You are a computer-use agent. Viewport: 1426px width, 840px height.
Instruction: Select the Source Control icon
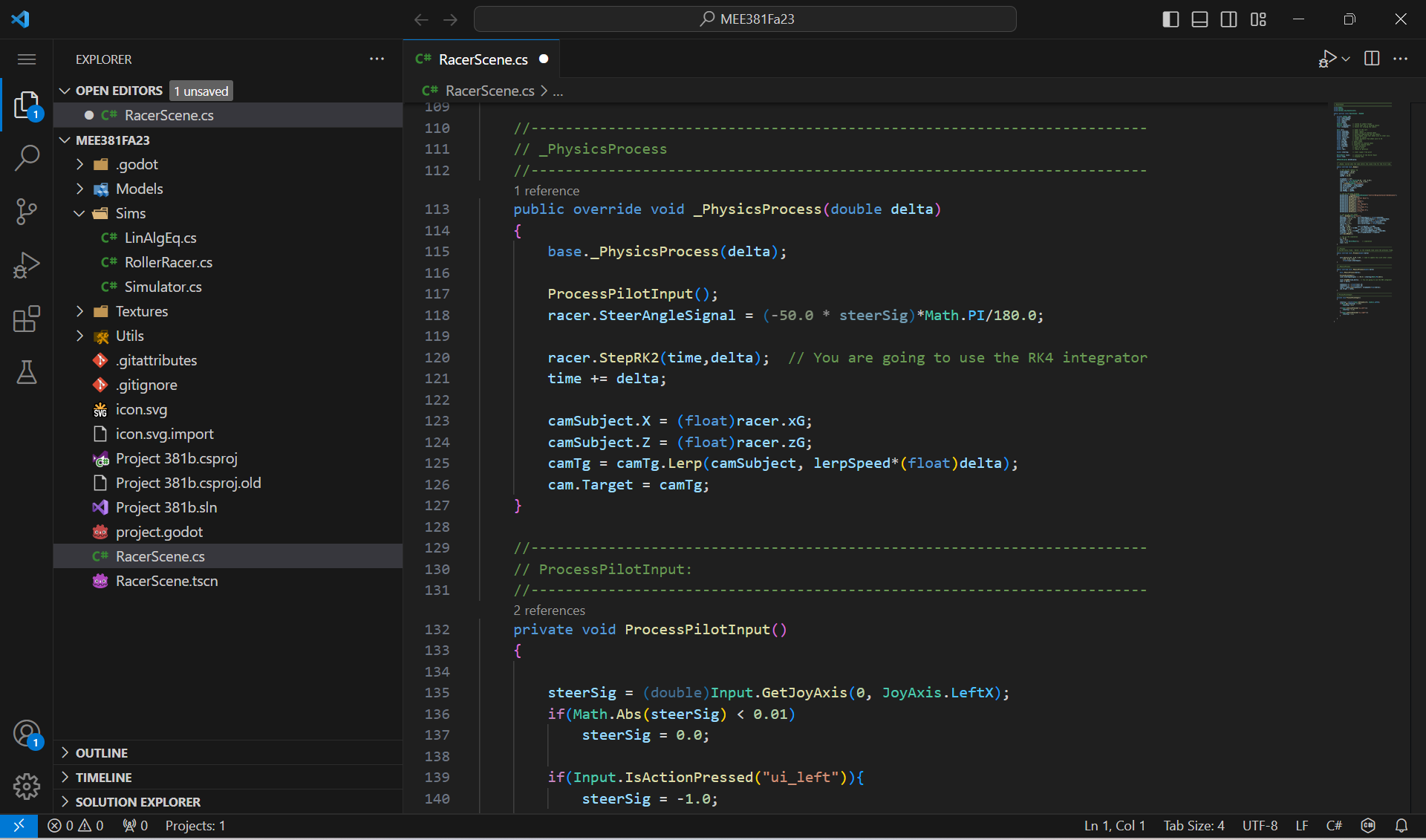tap(27, 212)
